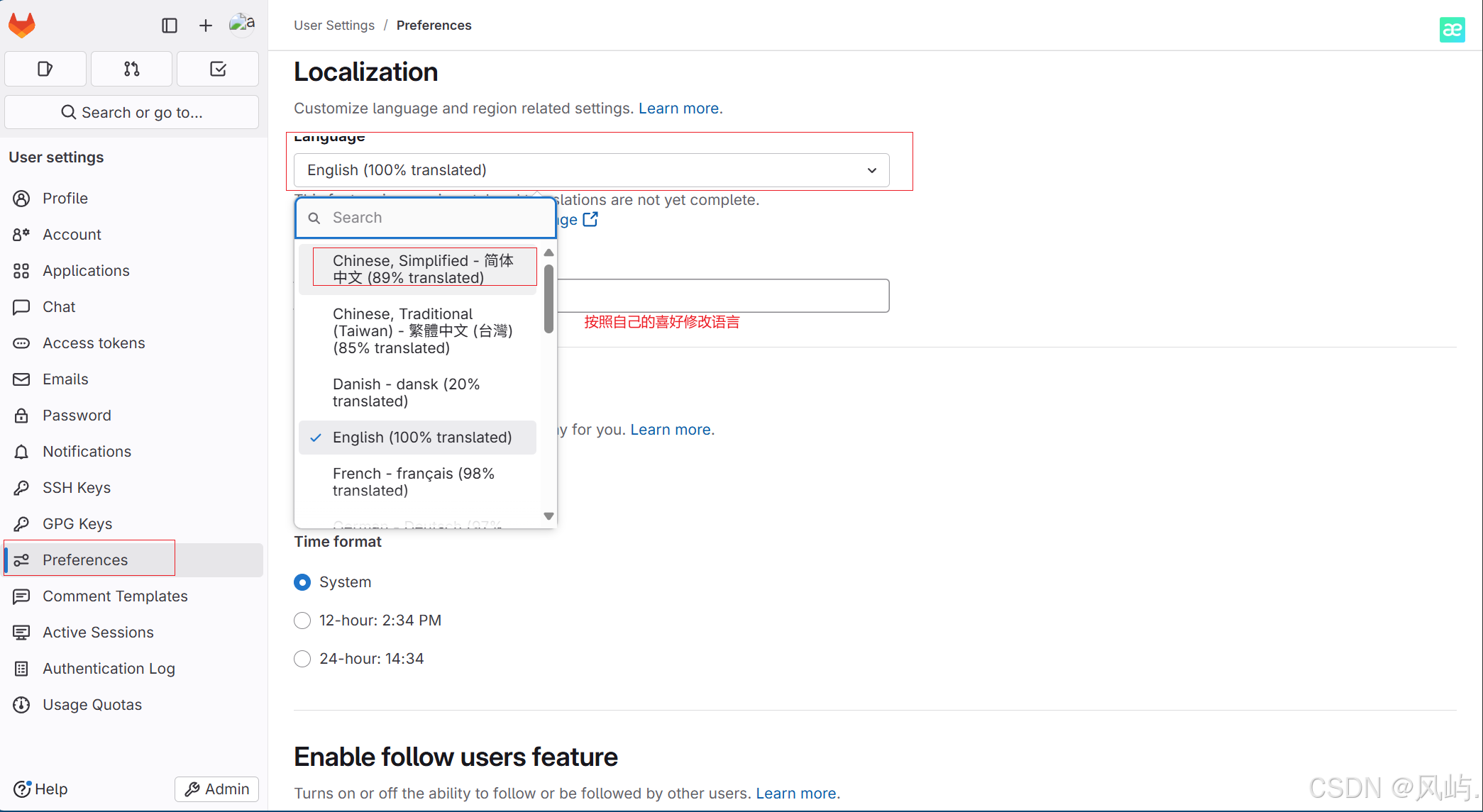
Task: Click the Admin button
Action: (x=217, y=789)
